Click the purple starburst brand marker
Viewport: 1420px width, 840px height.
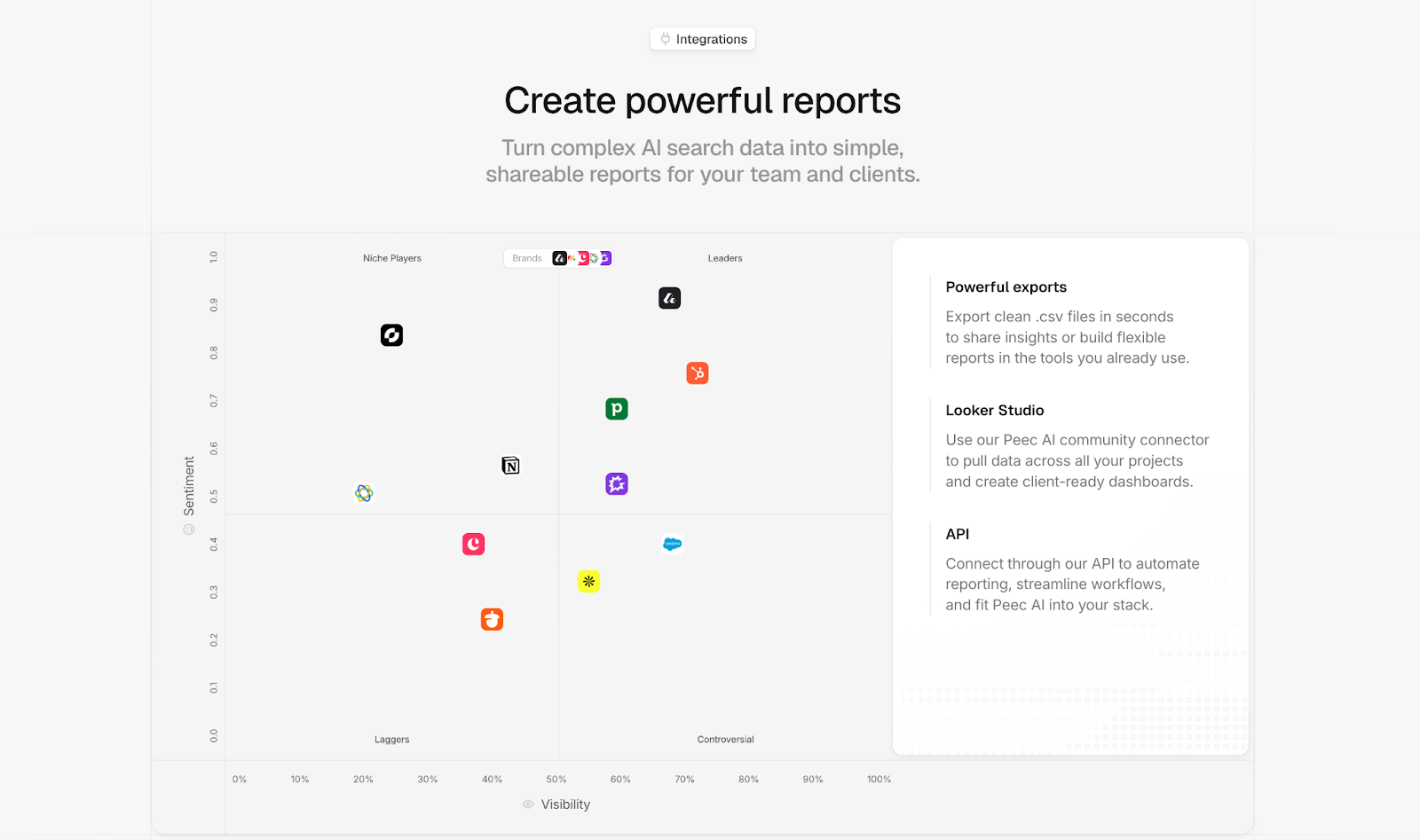617,483
